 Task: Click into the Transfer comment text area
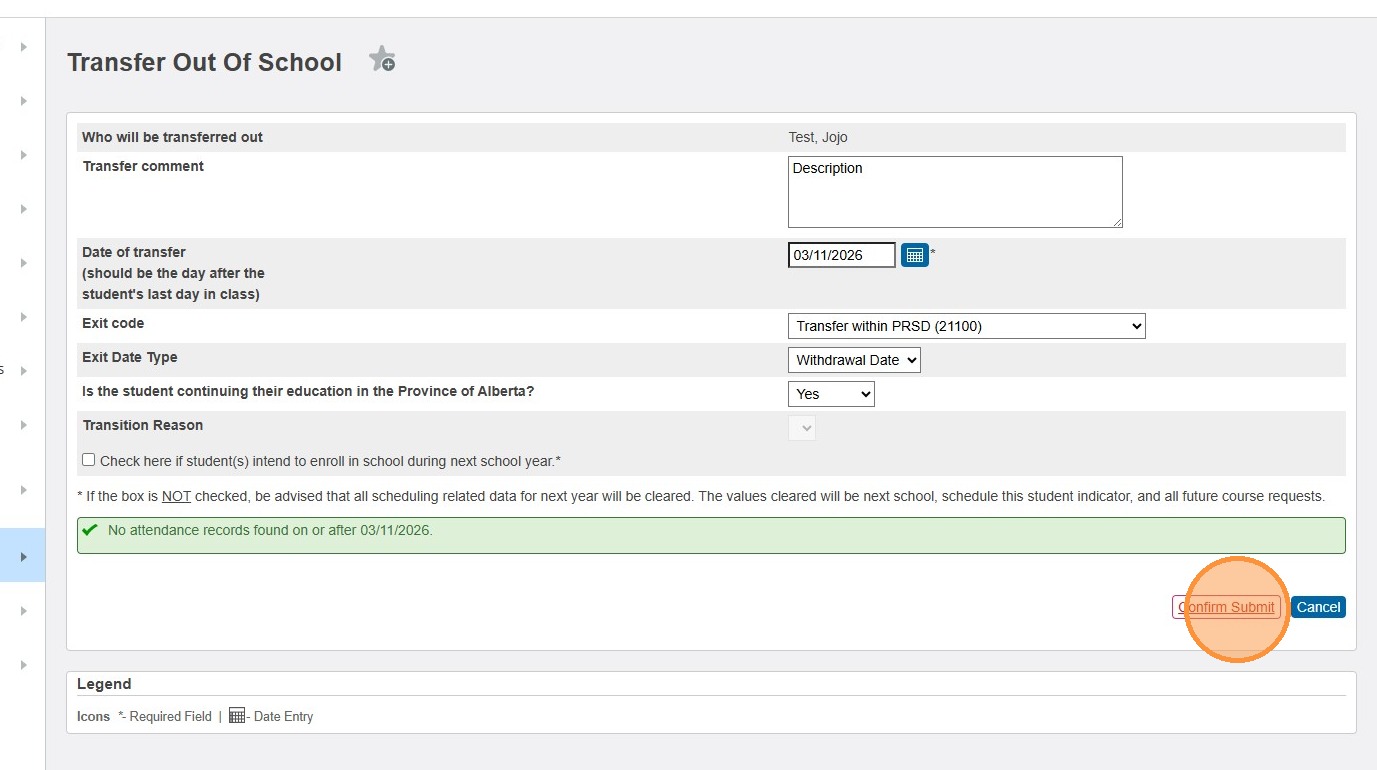point(954,191)
